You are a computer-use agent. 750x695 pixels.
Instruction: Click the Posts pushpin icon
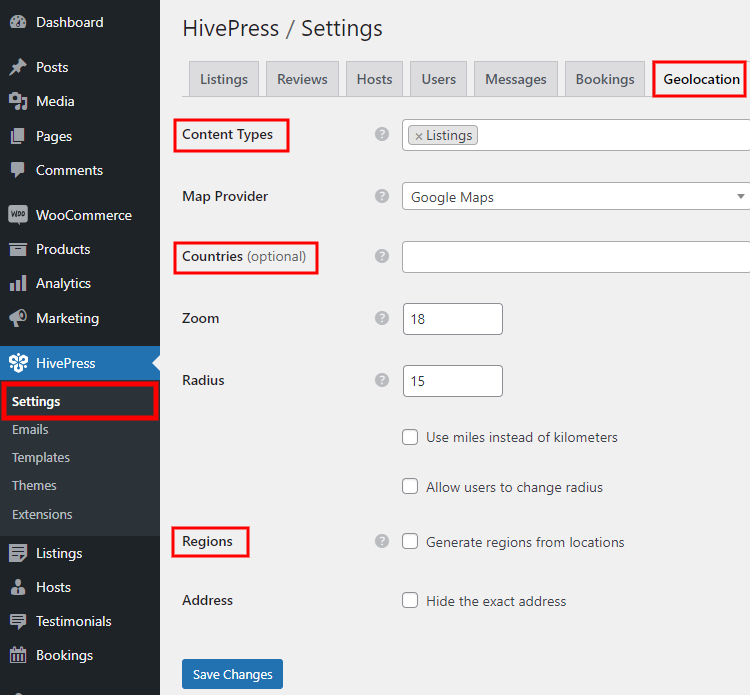18,67
